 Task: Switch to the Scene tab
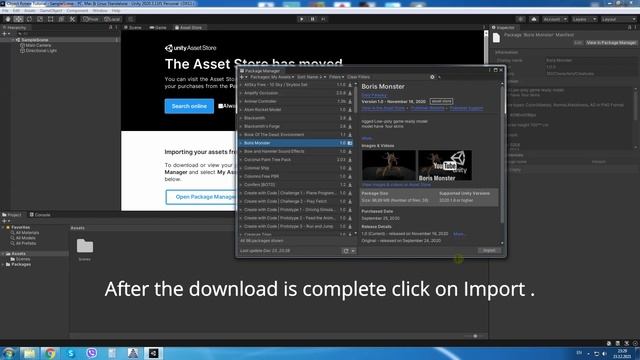pos(133,28)
